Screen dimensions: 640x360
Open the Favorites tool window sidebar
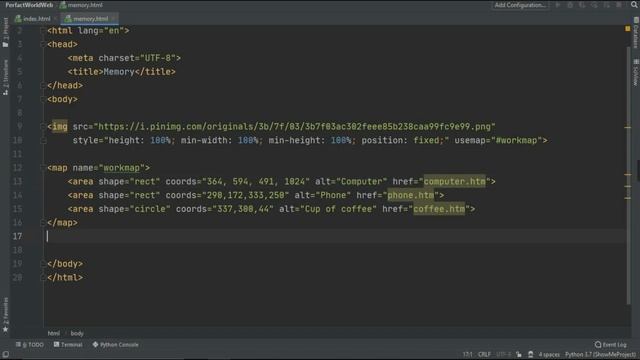(5, 314)
